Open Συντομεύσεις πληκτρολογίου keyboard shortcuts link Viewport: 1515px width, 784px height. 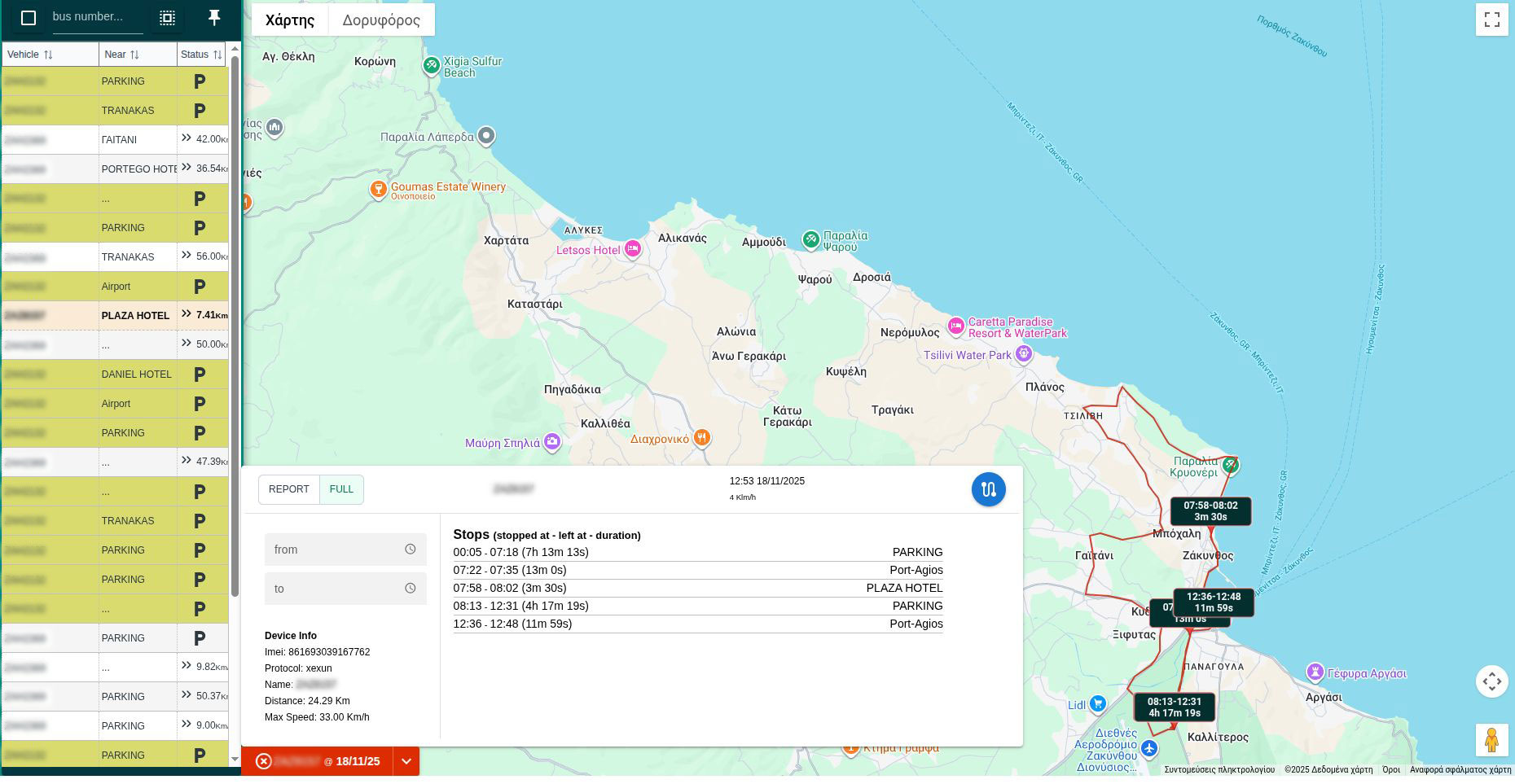(x=1219, y=769)
